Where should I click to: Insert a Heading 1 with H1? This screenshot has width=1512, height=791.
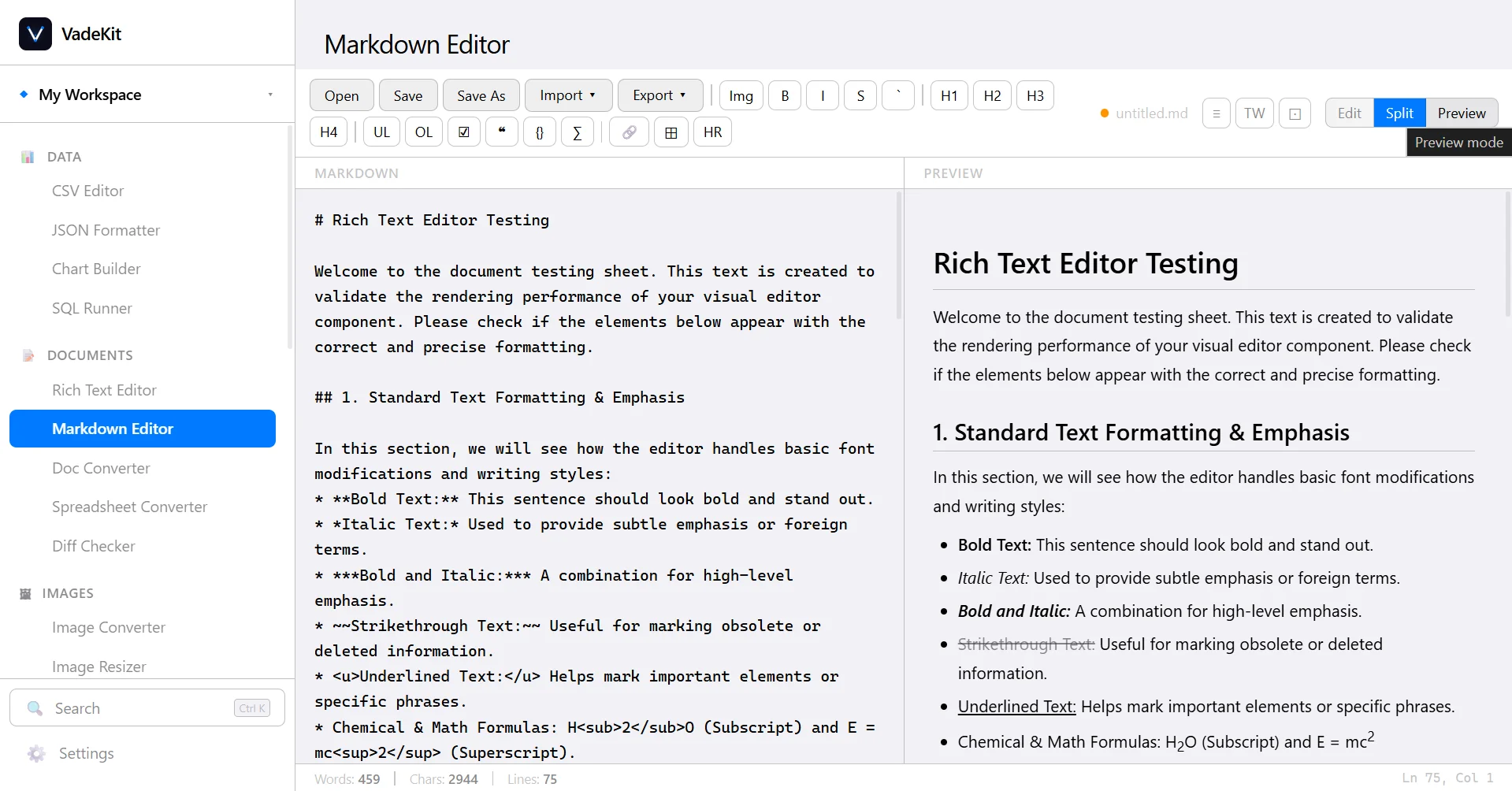pyautogui.click(x=949, y=95)
